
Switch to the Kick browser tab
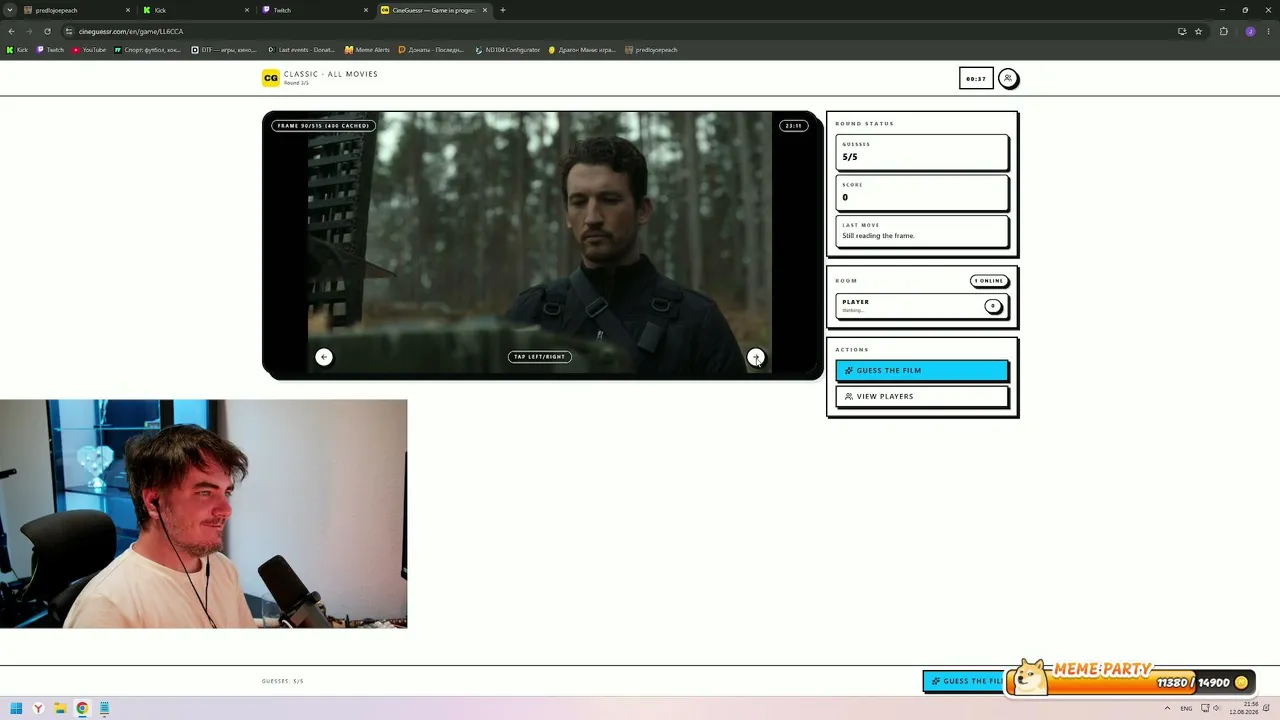(x=196, y=10)
